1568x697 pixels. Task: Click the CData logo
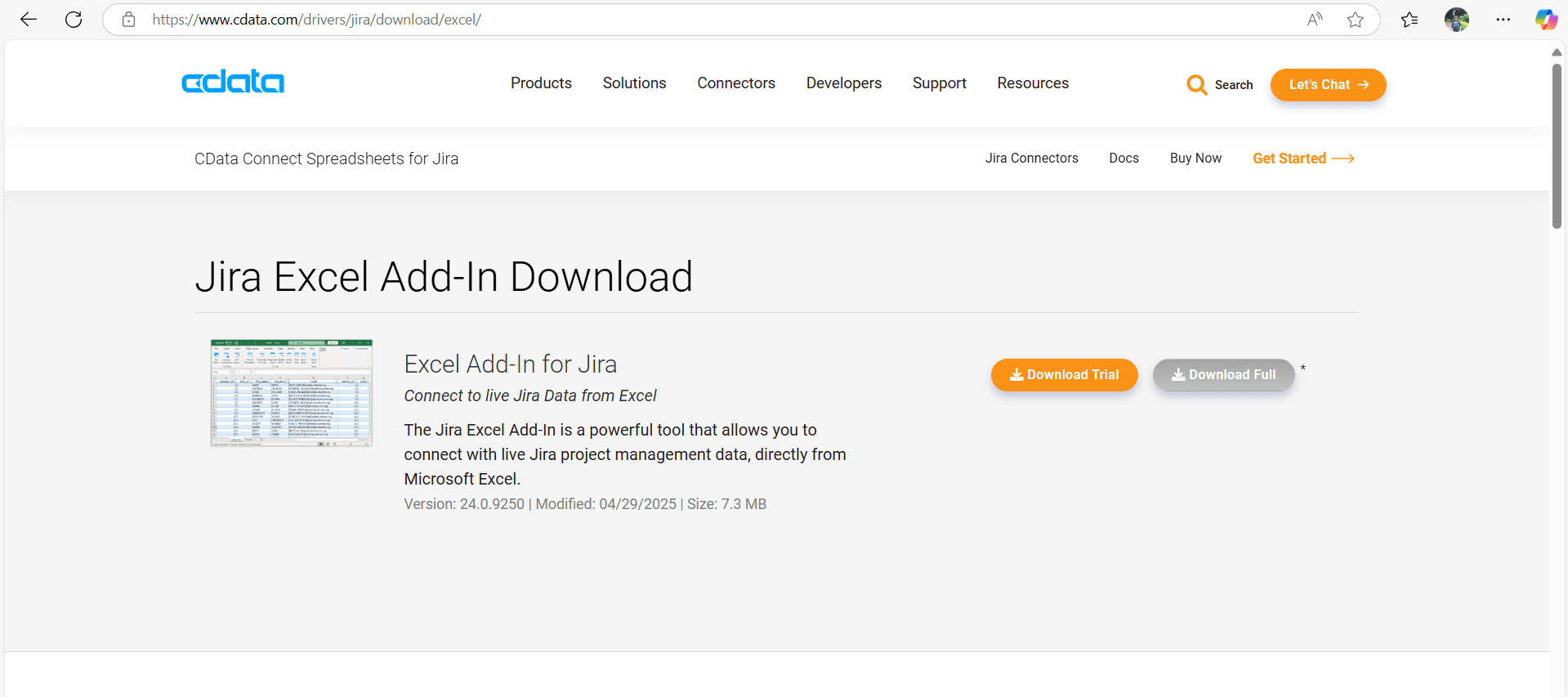pos(233,82)
